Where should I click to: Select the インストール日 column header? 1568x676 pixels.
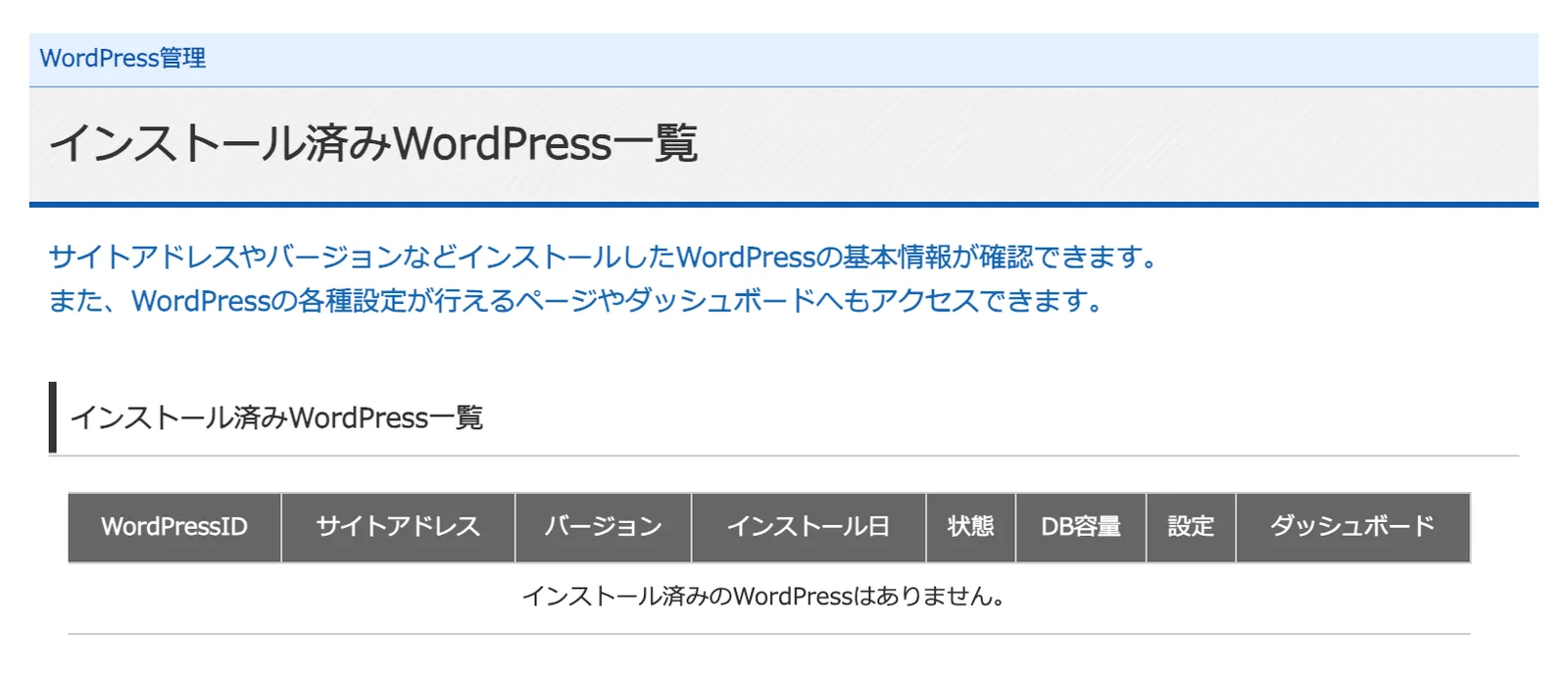(808, 527)
